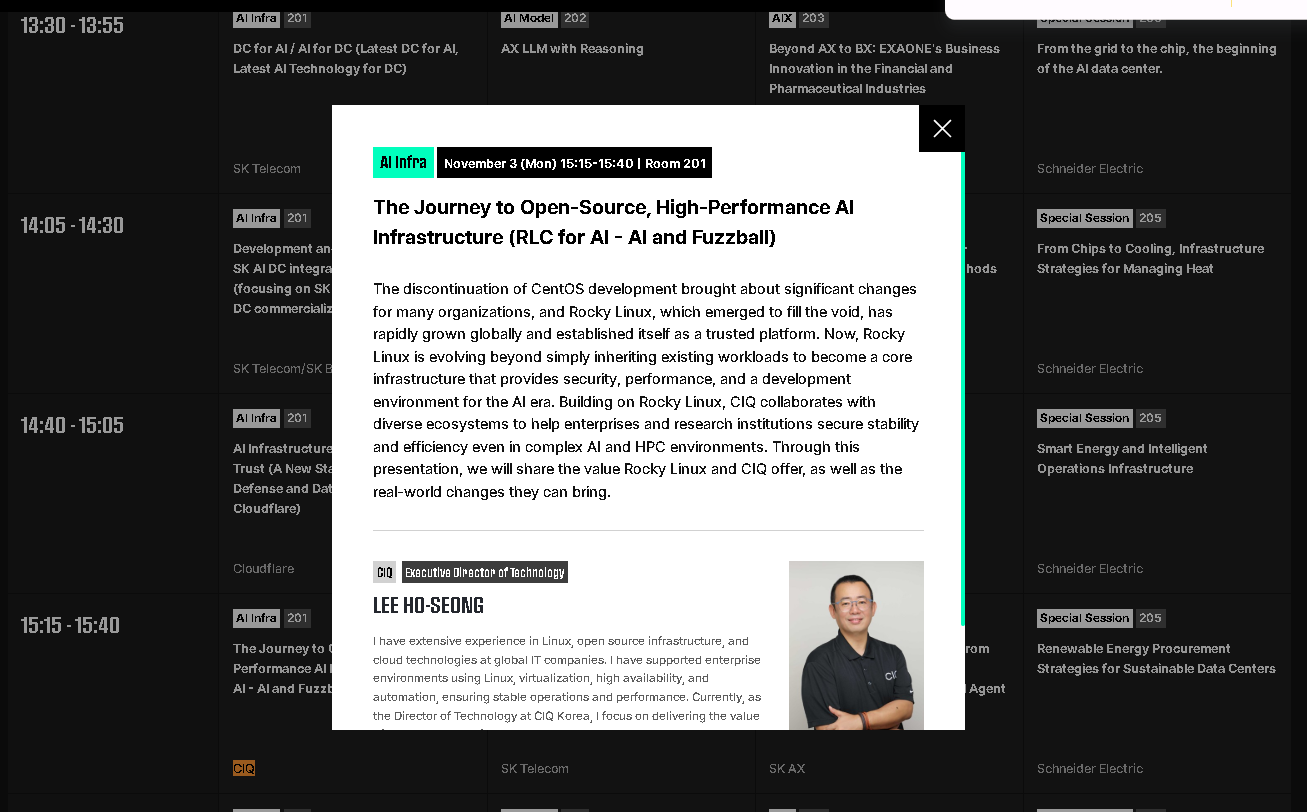Open From Chips to Cooling session
The image size is (1307, 812).
pyautogui.click(x=1150, y=258)
